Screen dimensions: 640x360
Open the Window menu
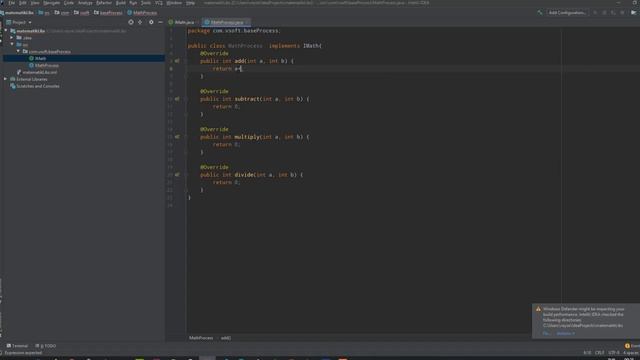[x=174, y=3]
